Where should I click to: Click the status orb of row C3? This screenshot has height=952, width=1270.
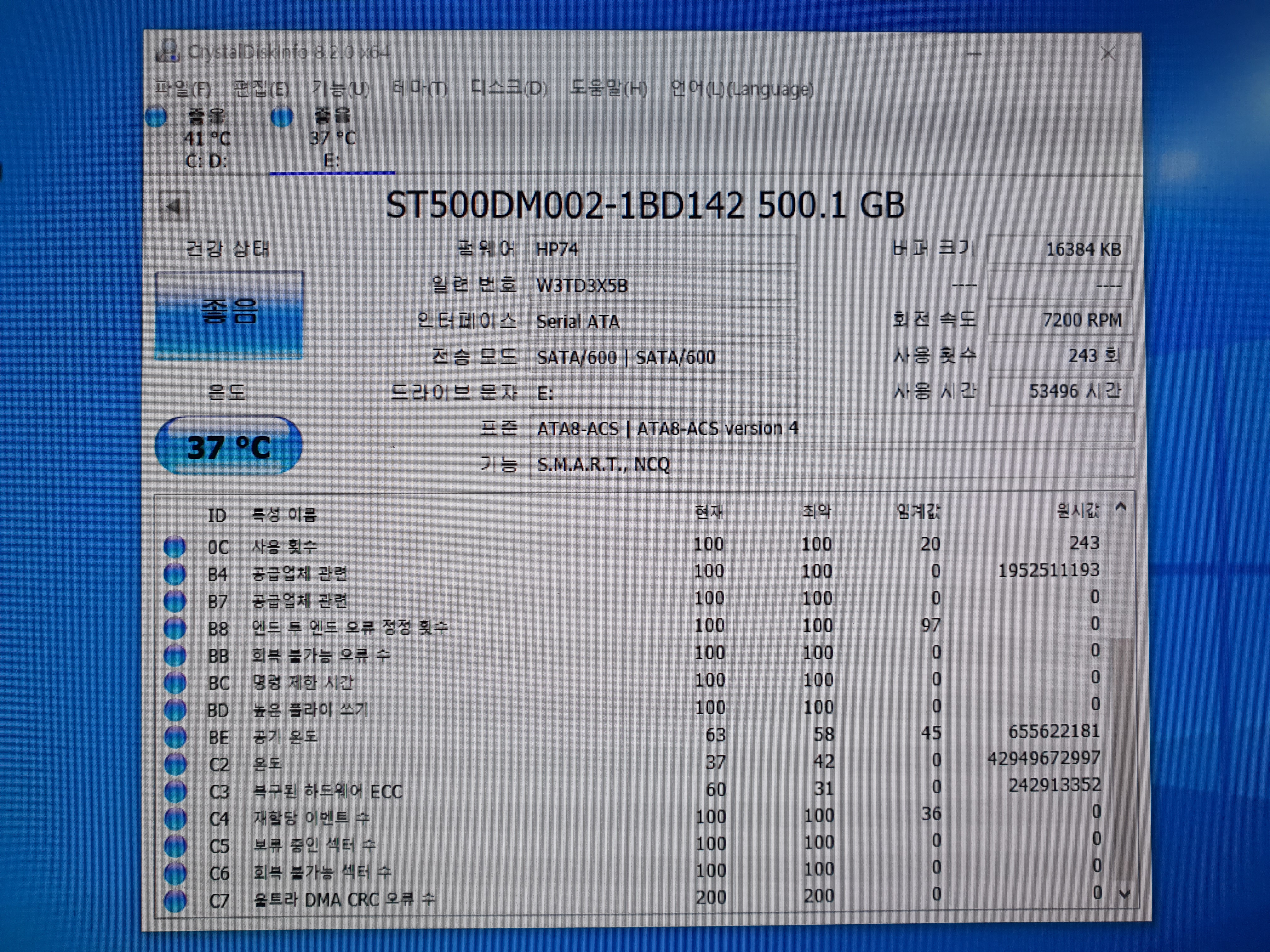176,791
